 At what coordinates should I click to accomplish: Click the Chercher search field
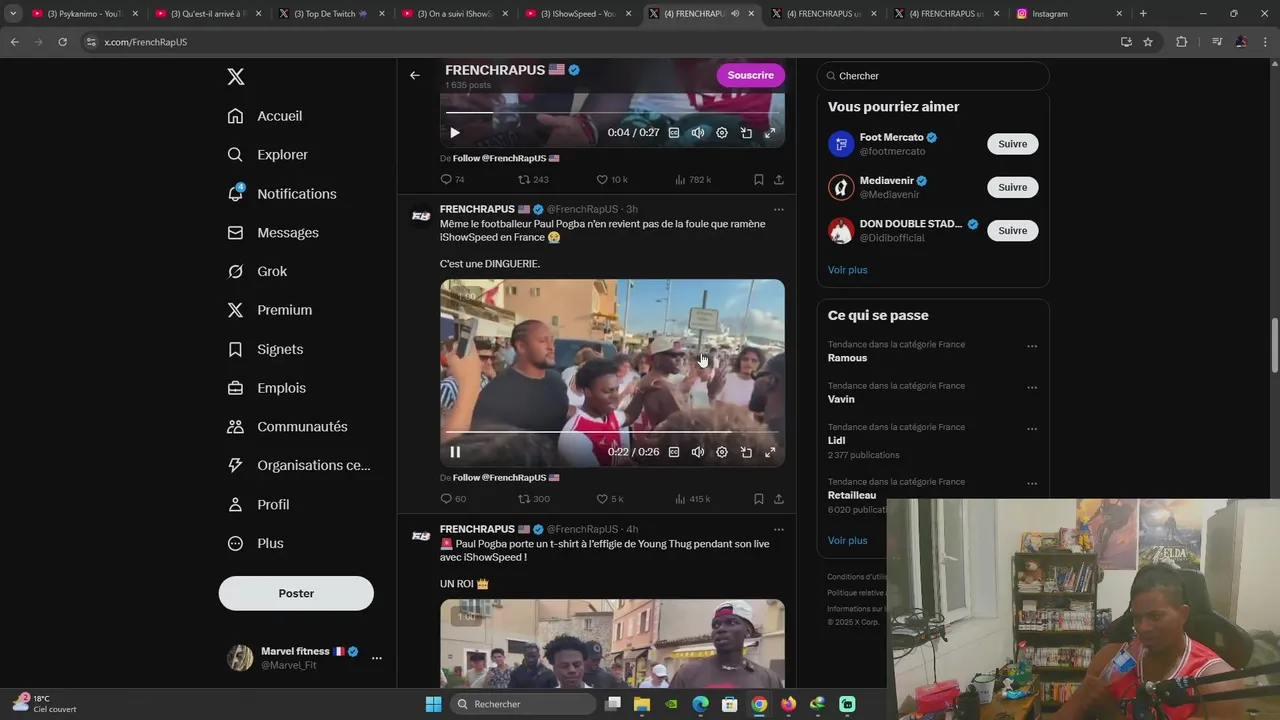tap(933, 76)
